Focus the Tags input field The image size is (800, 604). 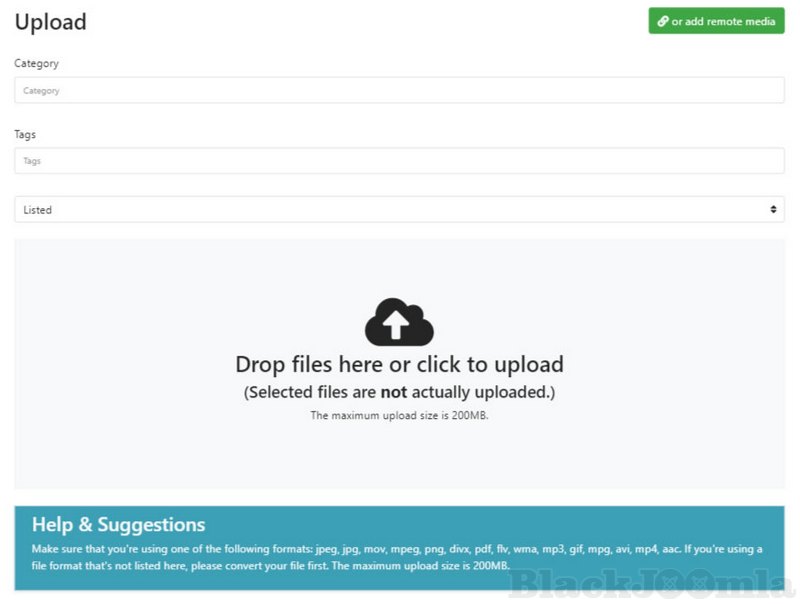pyautogui.click(x=399, y=161)
